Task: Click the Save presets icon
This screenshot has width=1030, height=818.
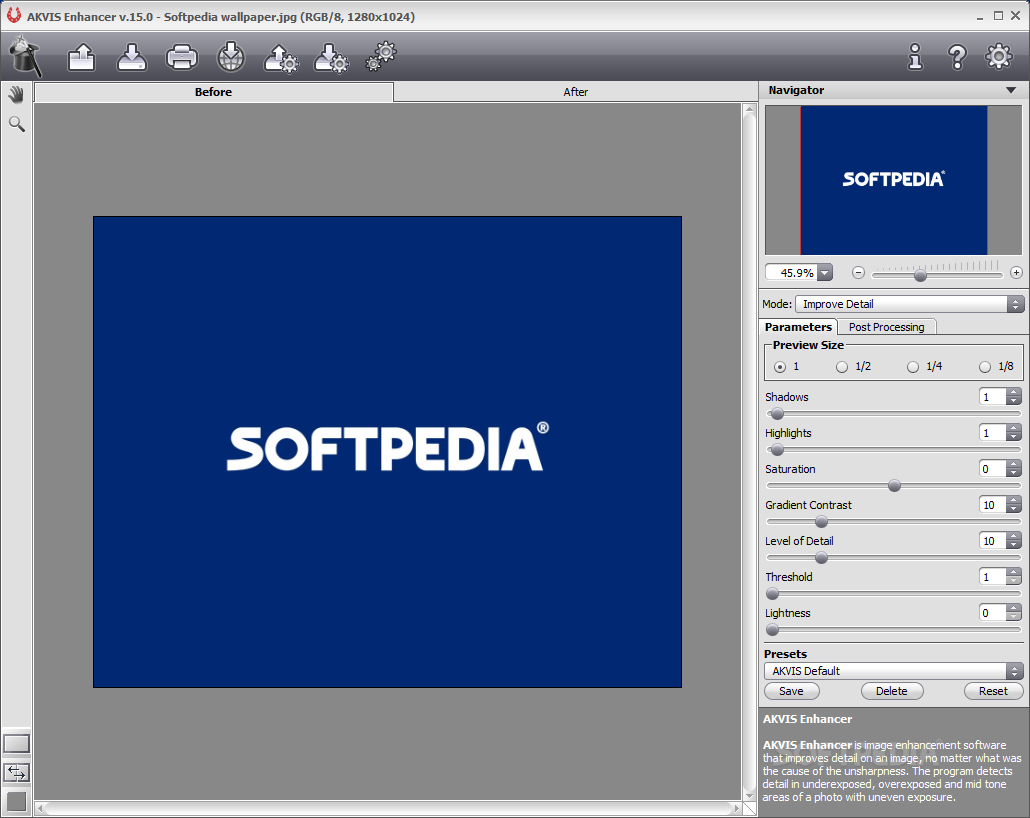Action: tap(331, 58)
